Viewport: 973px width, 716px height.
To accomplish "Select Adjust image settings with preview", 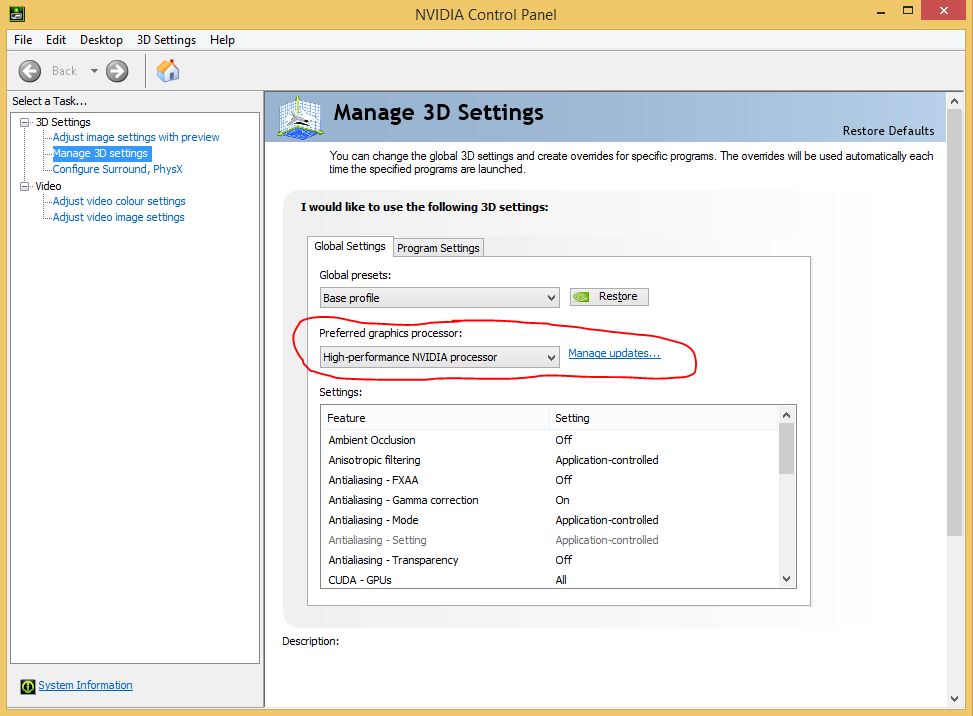I will 136,137.
